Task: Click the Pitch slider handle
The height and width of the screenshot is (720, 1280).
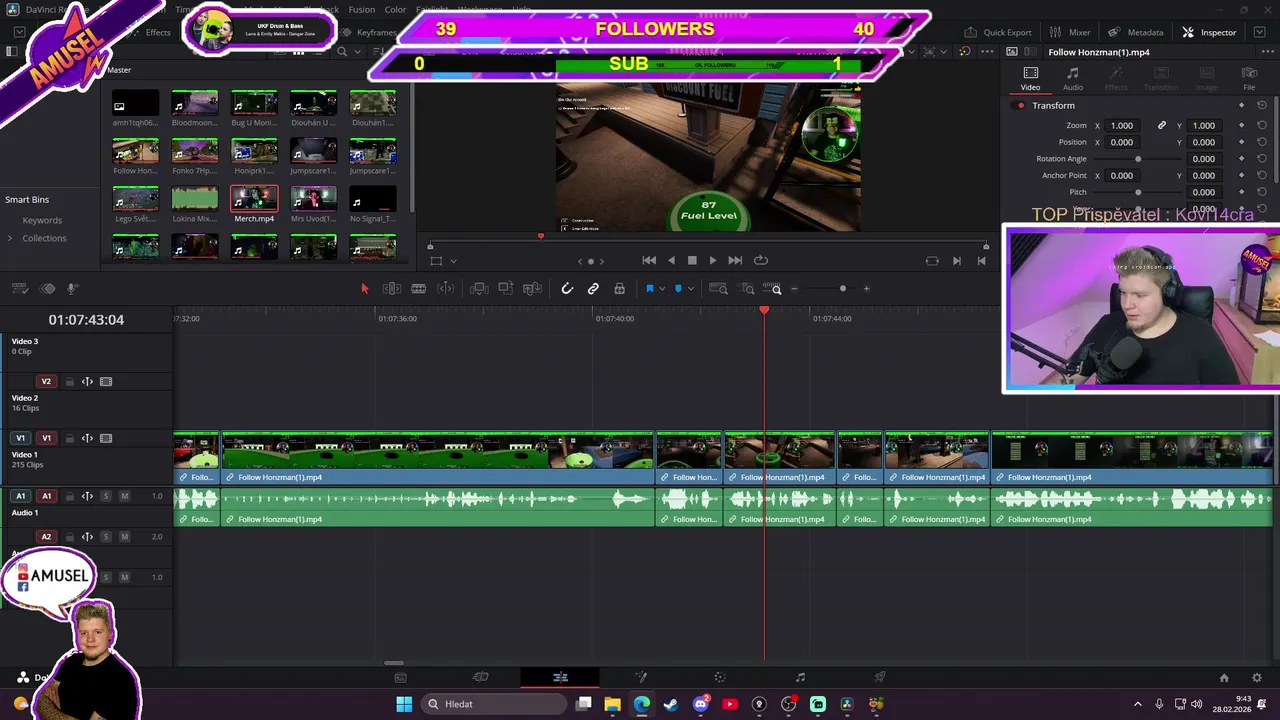Action: coord(1138,192)
